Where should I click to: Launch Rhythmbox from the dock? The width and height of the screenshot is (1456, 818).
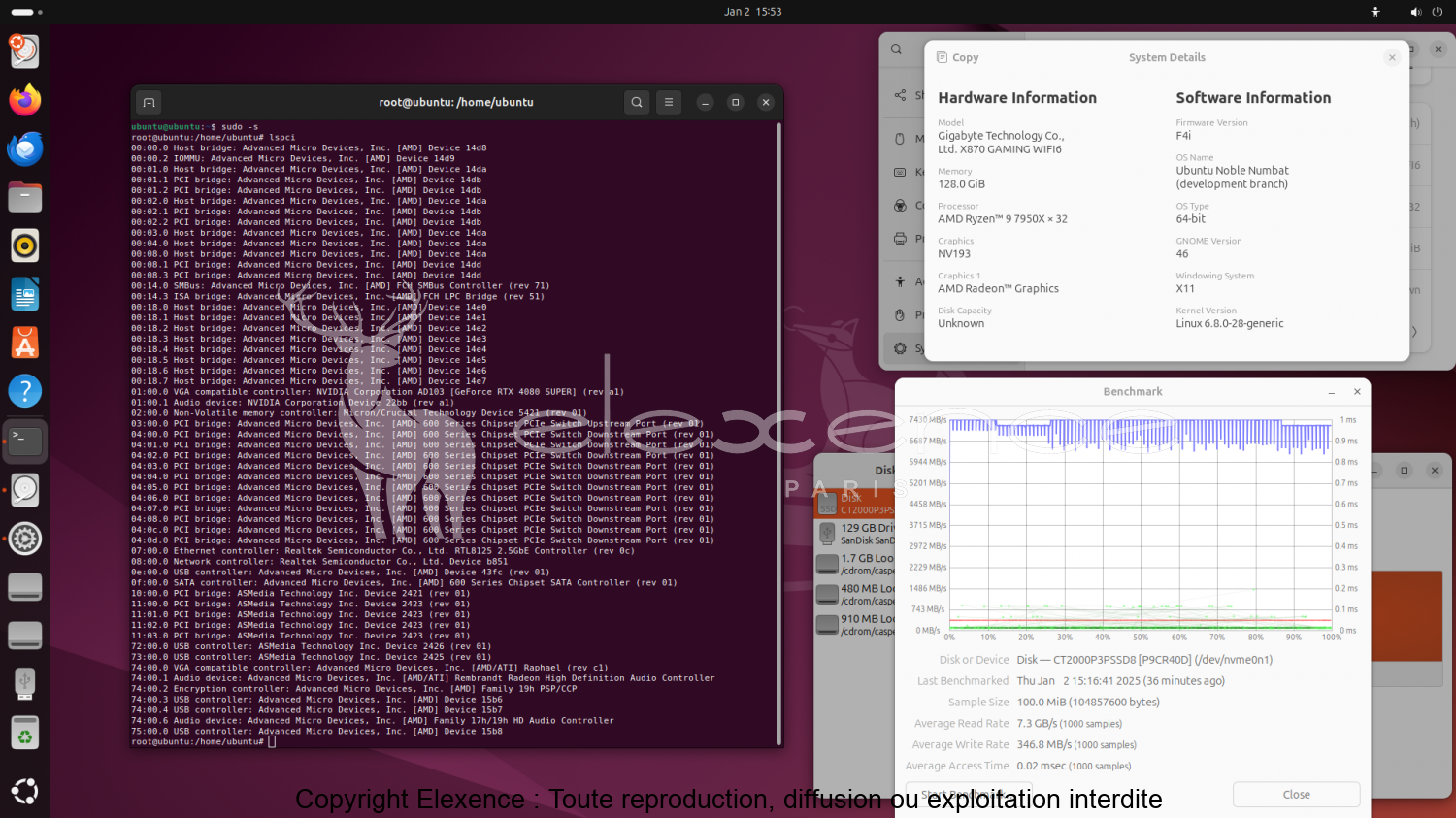point(24,245)
